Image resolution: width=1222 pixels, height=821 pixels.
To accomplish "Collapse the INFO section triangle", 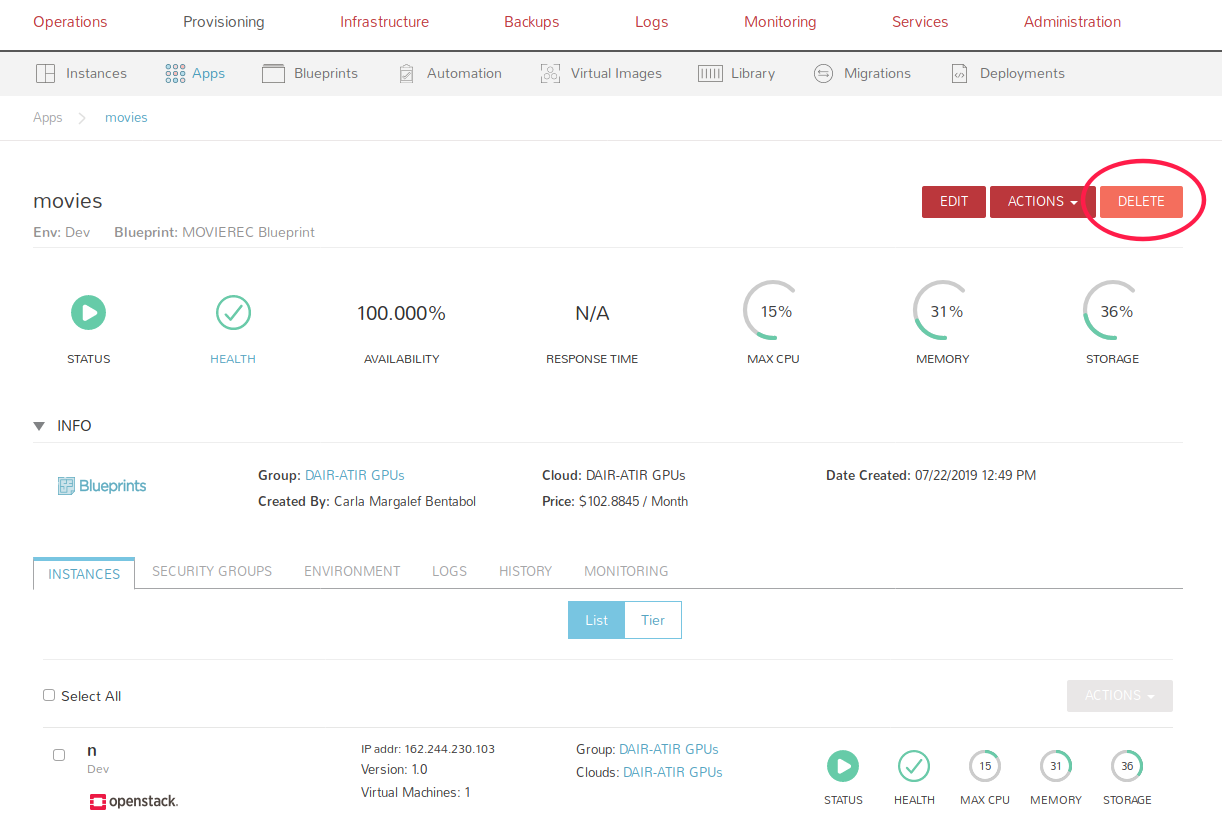I will (39, 426).
